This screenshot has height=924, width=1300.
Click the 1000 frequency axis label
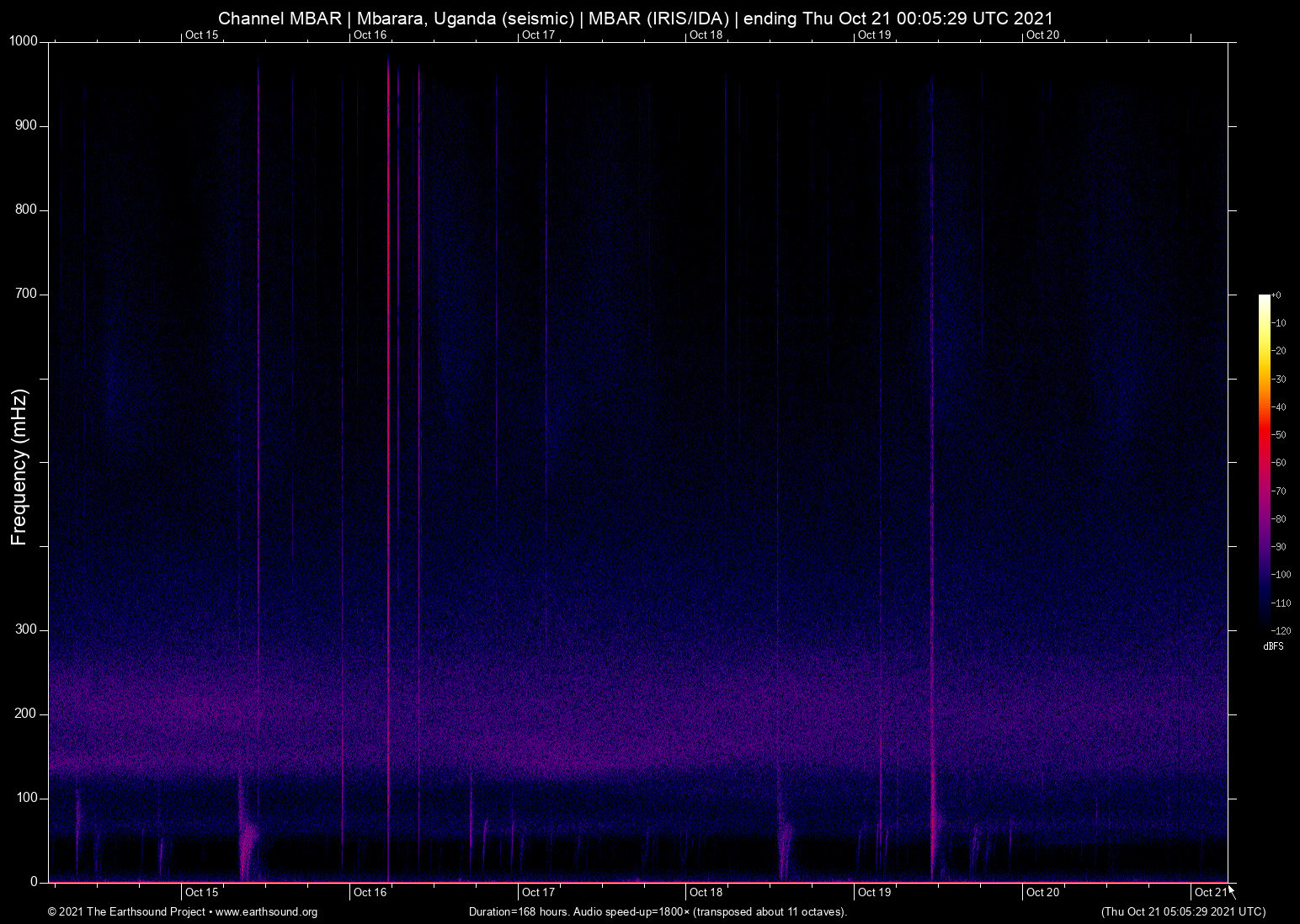[x=24, y=41]
